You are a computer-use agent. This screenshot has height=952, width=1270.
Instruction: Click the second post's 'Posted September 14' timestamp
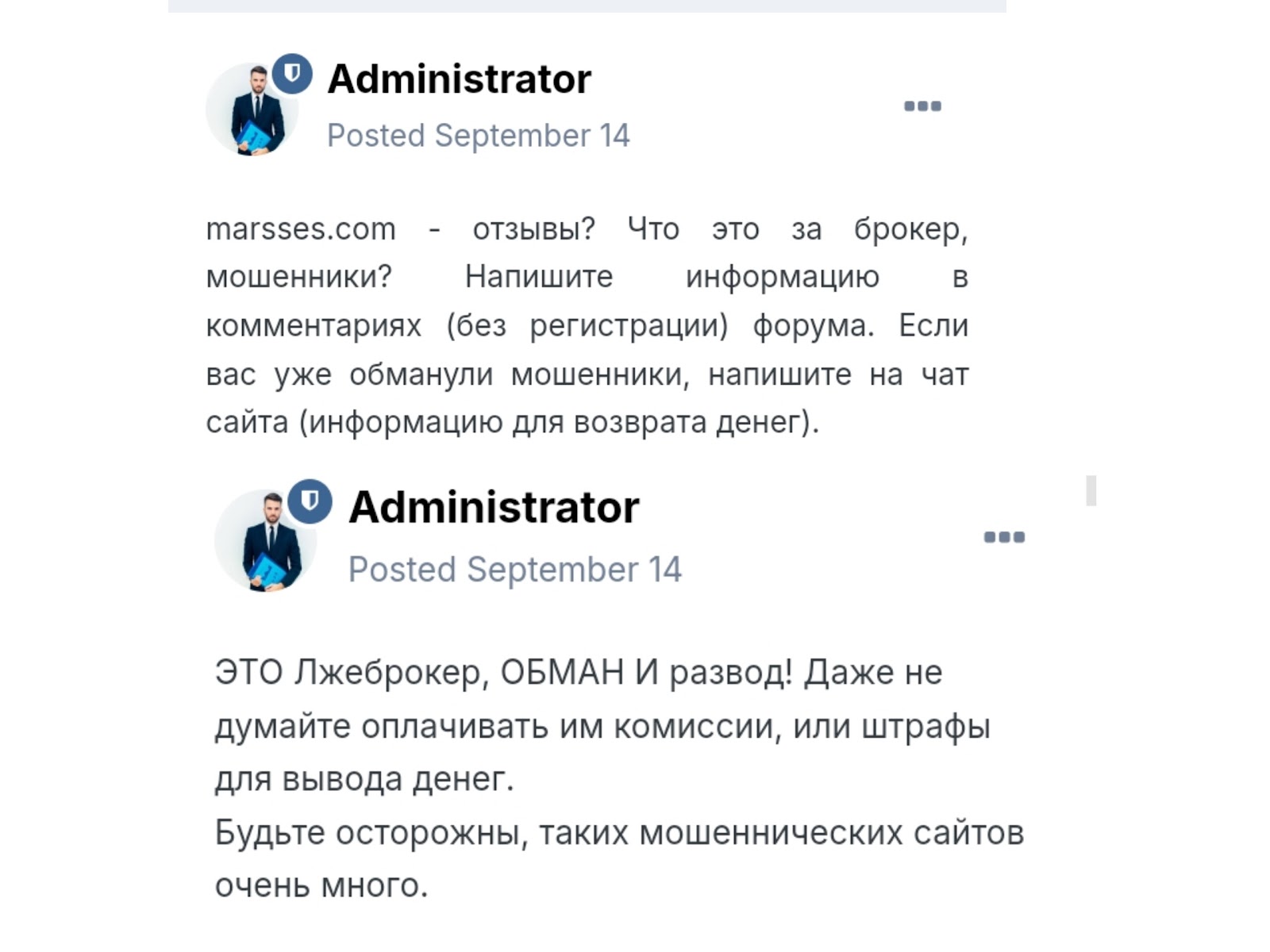514,570
